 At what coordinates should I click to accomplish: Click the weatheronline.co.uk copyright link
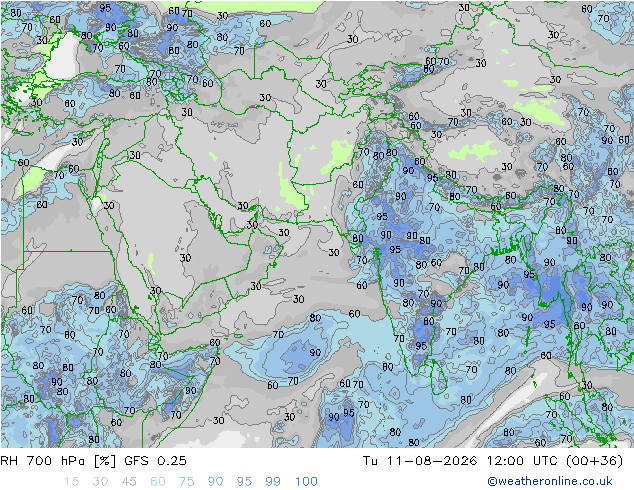point(550,481)
